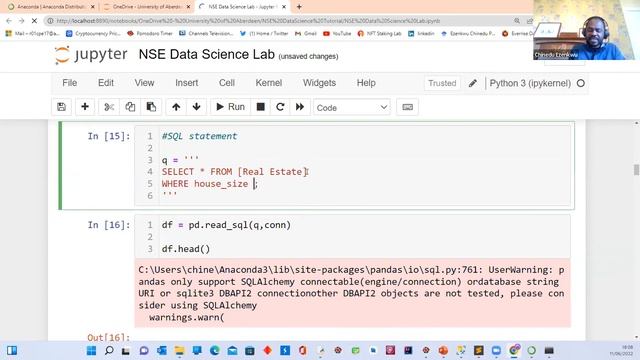The height and width of the screenshot is (360, 640).
Task: Paste cells below icon
Action: point(151,107)
